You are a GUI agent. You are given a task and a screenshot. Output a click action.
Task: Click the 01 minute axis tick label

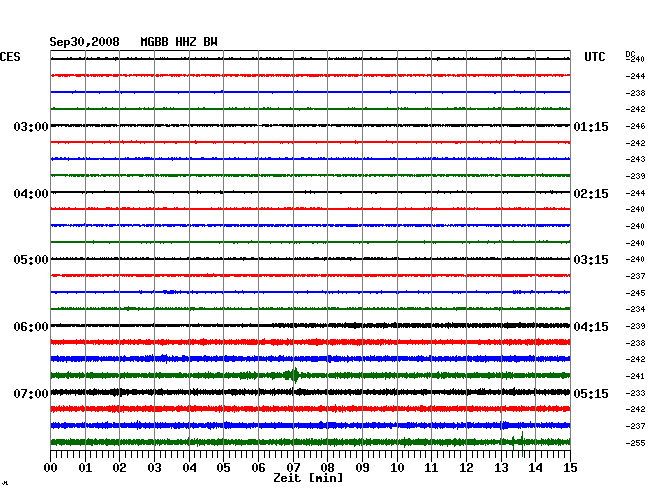pos(85,467)
